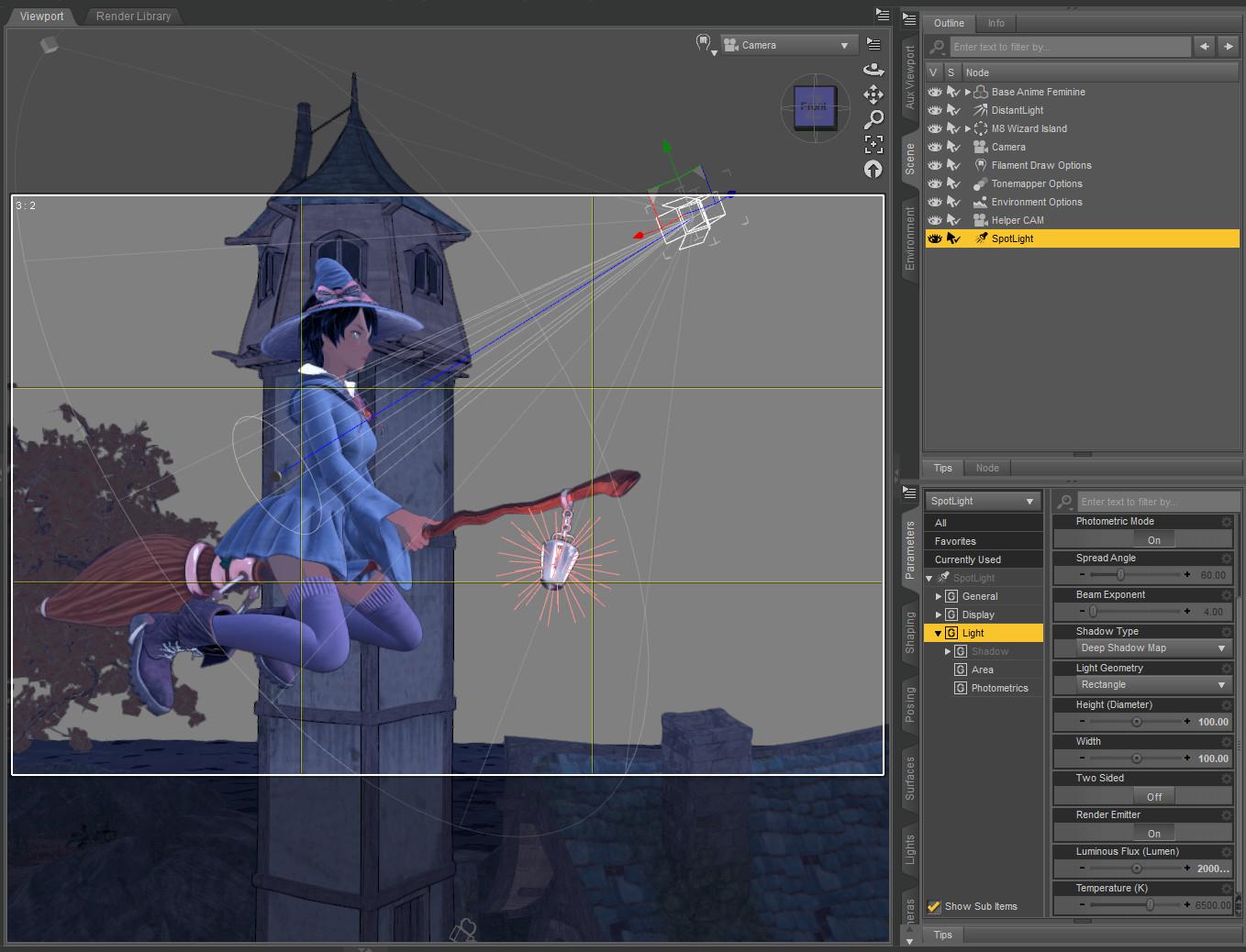Hide the DistantLight node
The image size is (1246, 952).
934,110
